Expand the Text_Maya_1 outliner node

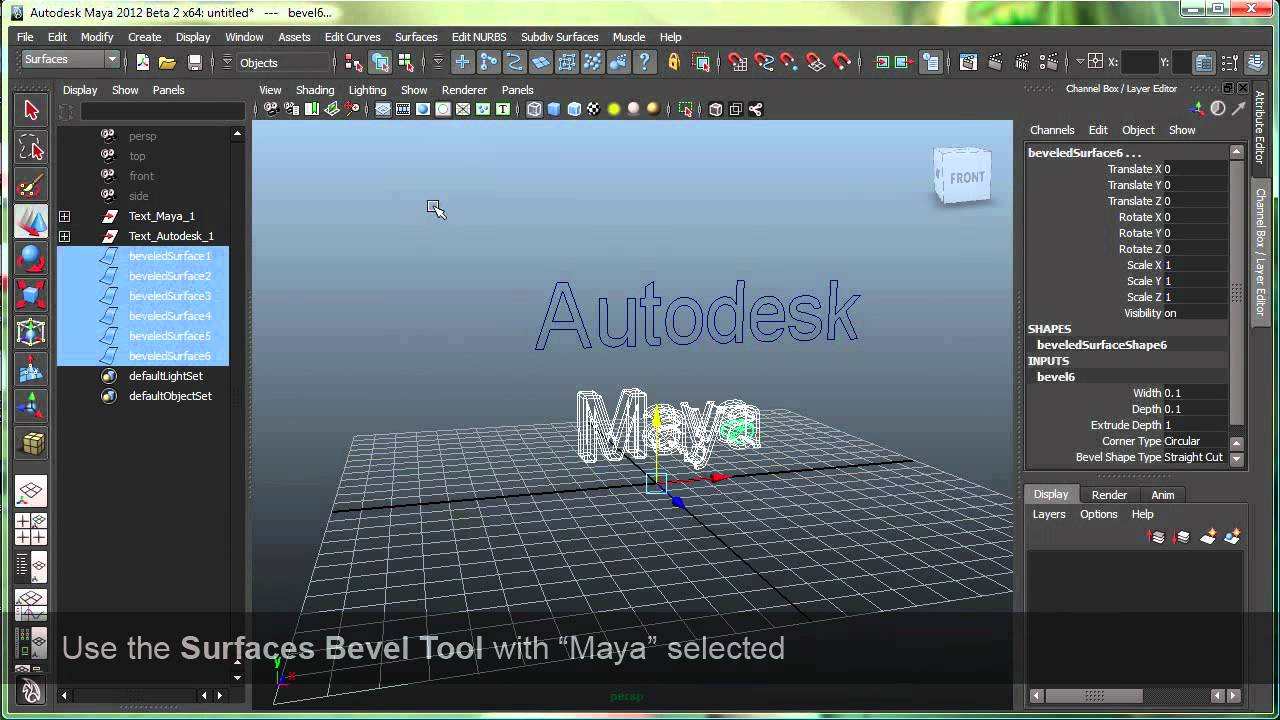click(64, 216)
